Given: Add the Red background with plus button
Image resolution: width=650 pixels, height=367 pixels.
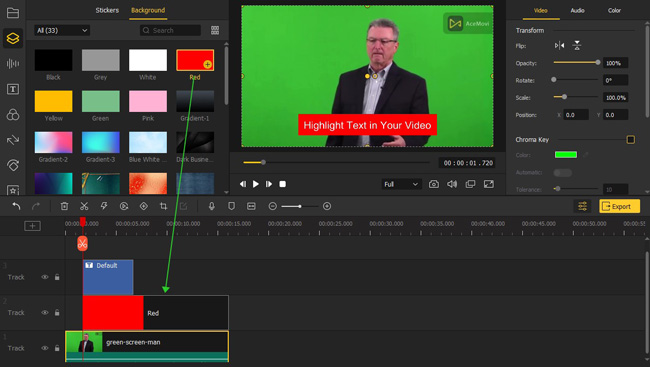Looking at the screenshot, I should pos(207,64).
